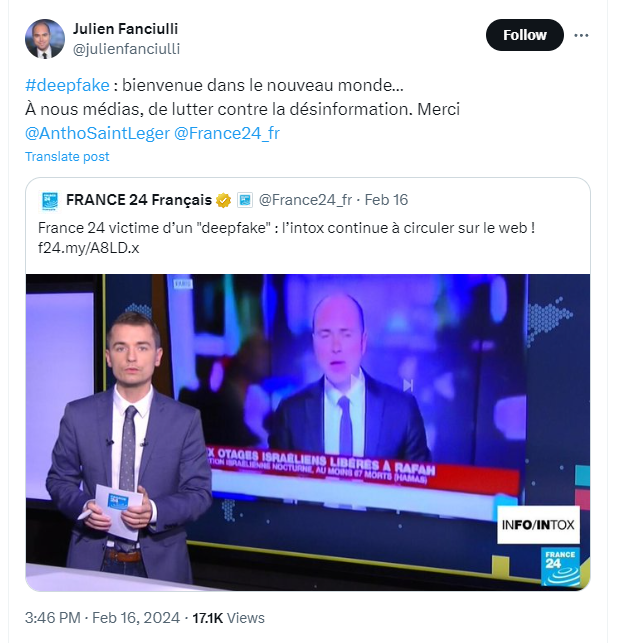The height and width of the screenshot is (643, 617).
Task: Click the affiliate badge beside verified checkmark
Action: [245, 200]
